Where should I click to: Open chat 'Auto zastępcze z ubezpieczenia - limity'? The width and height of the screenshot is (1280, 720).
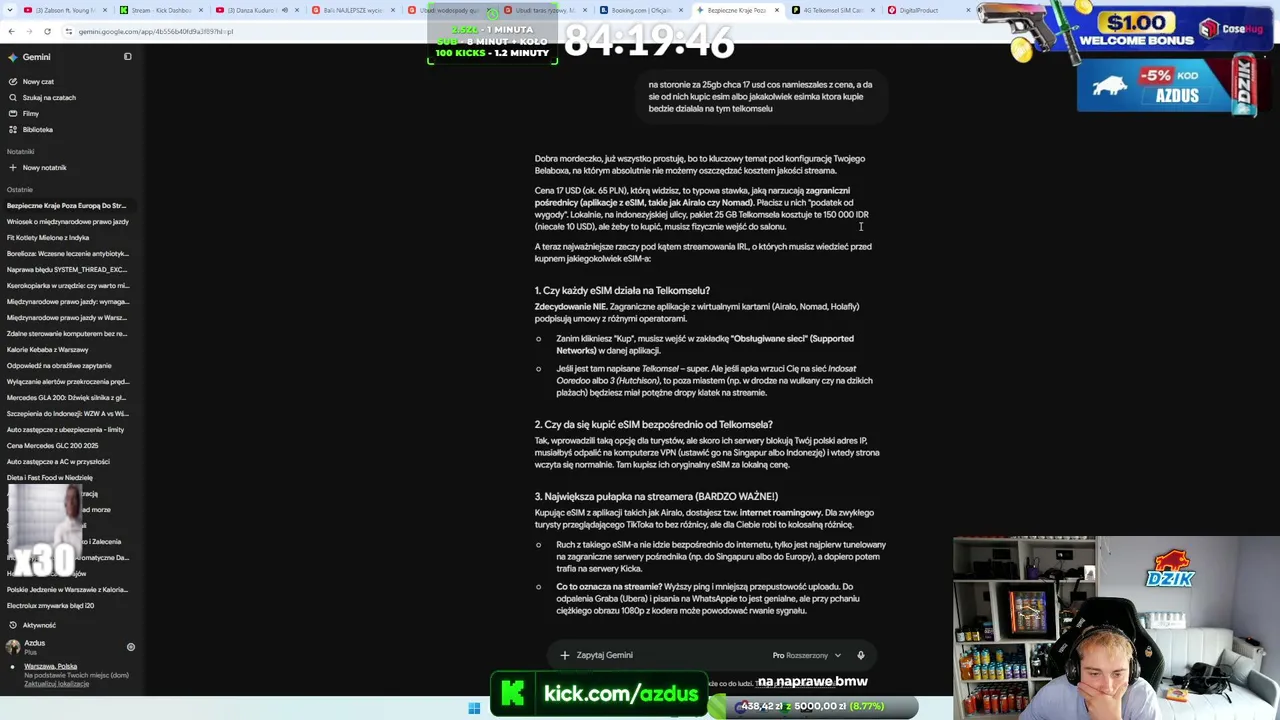click(x=65, y=430)
